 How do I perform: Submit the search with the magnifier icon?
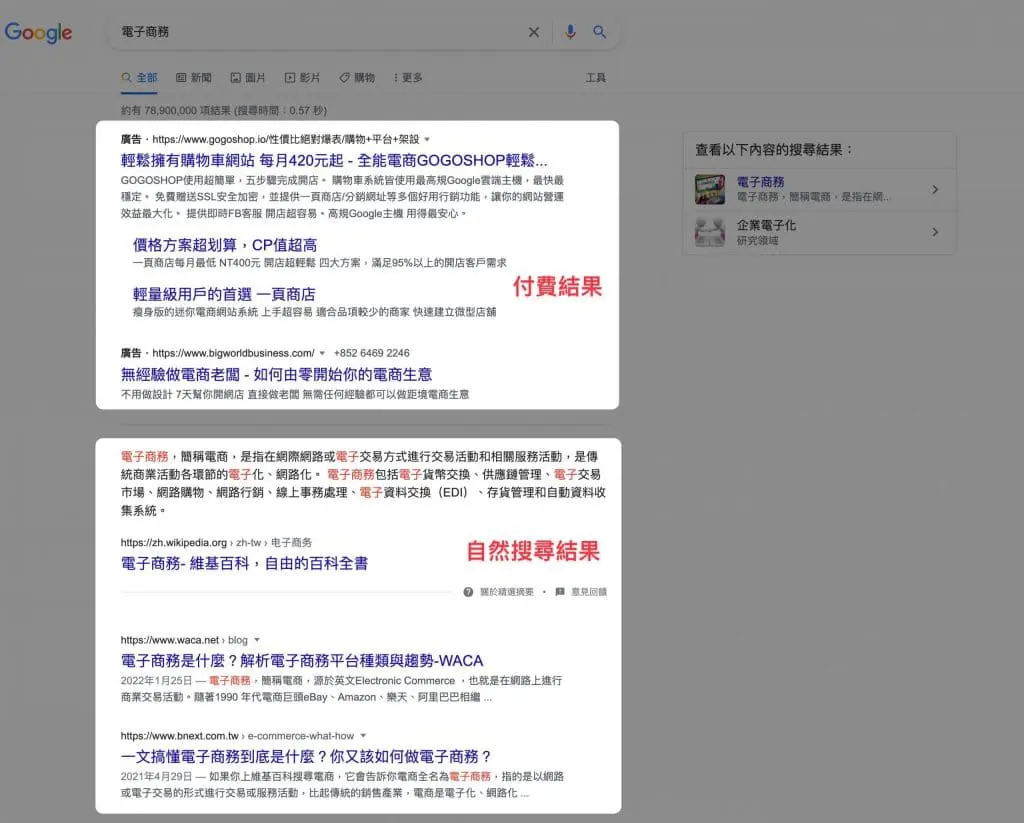click(x=600, y=32)
